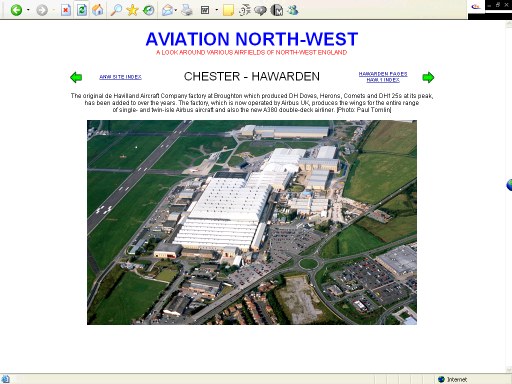Expand the Mail dropdown arrow
Image resolution: width=512 pixels, height=384 pixels.
176,10
